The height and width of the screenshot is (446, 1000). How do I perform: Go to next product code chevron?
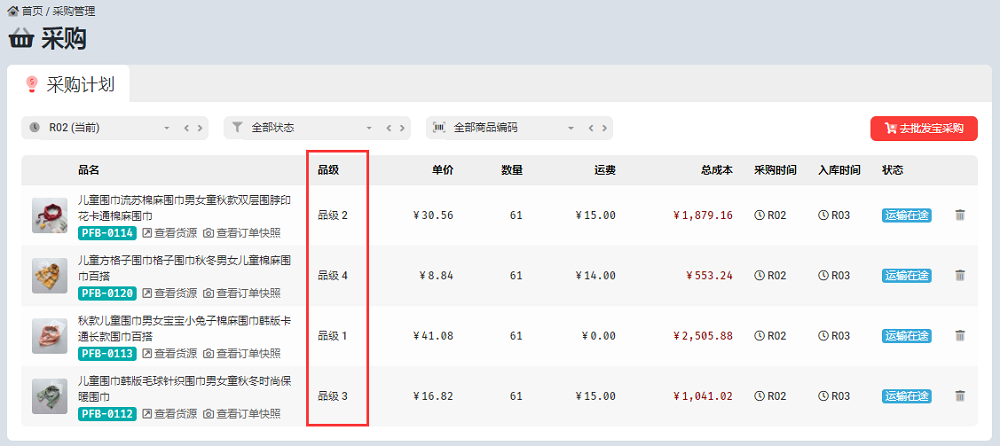point(604,128)
